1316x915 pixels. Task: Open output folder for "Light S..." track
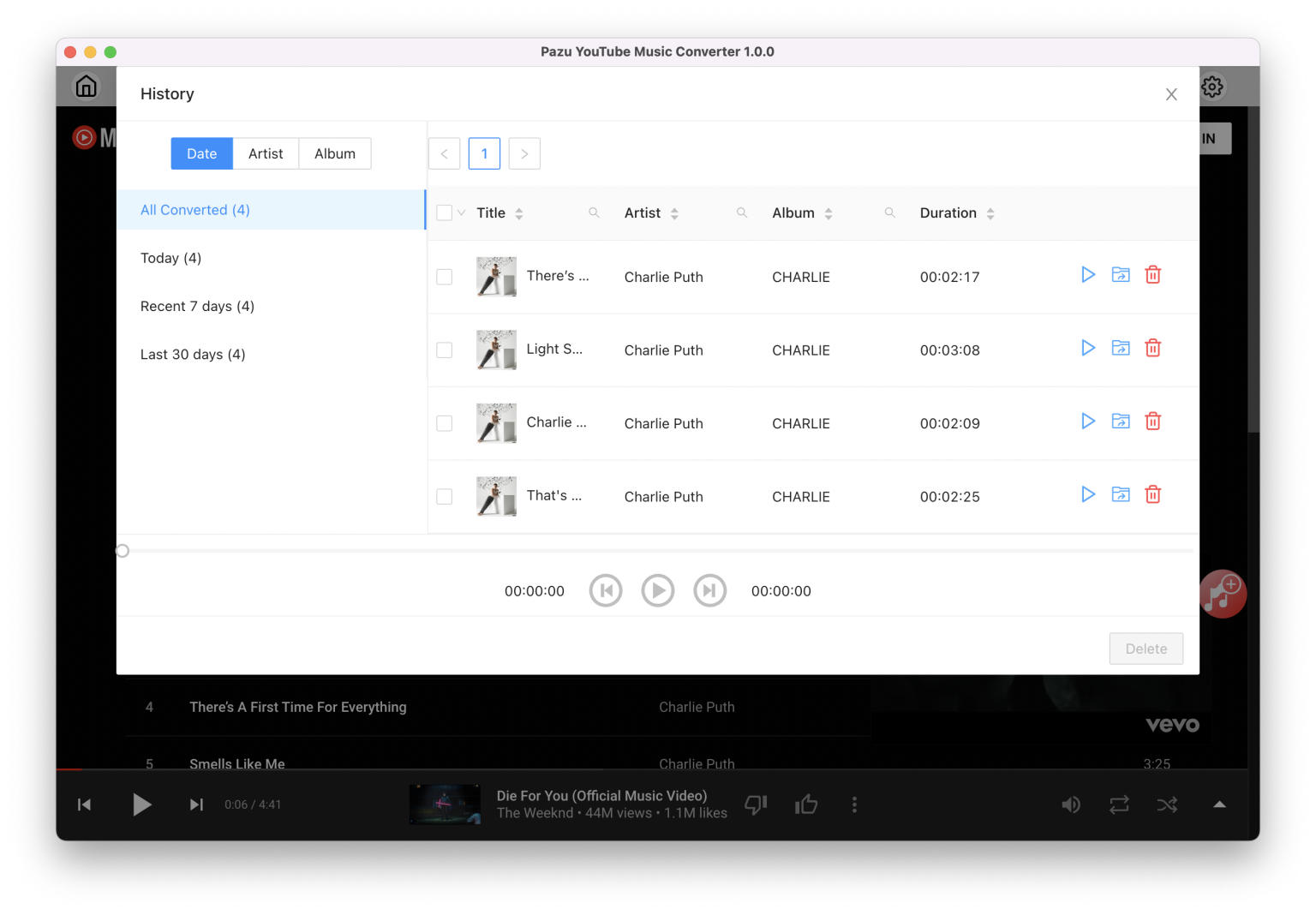(1120, 348)
